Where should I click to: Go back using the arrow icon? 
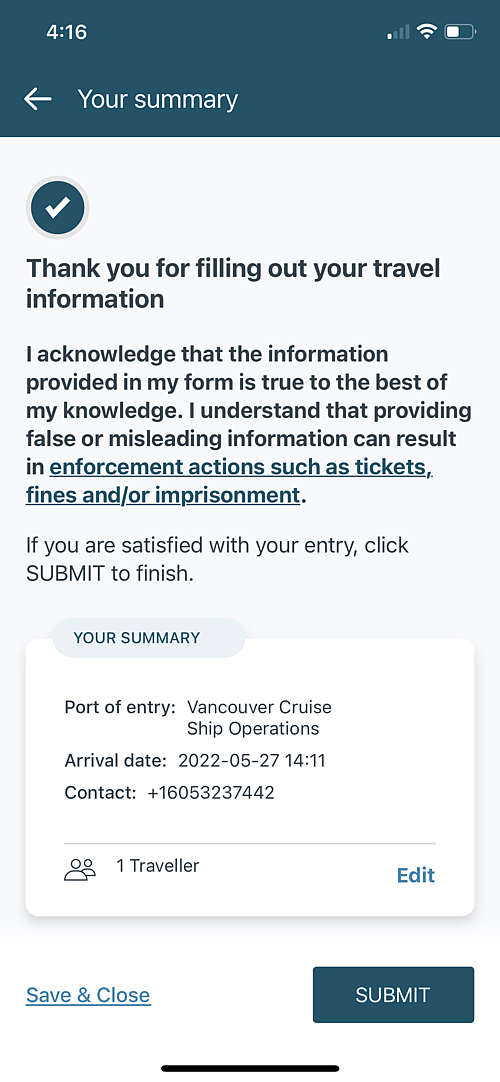[x=38, y=99]
